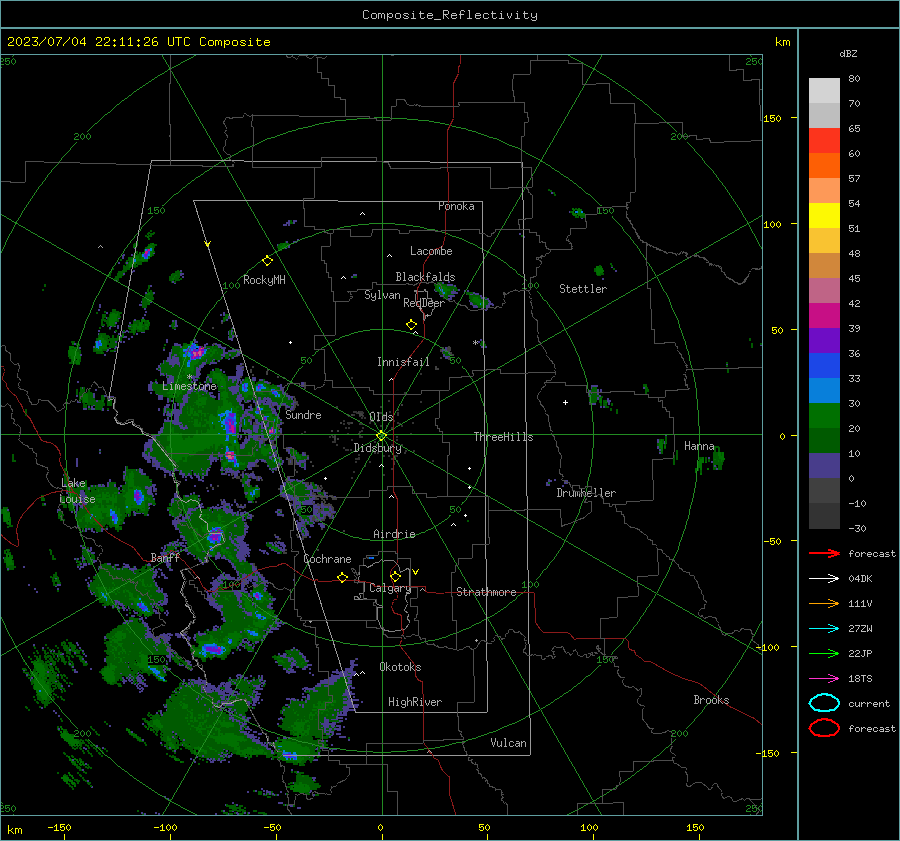This screenshot has height=841, width=900.
Task: Click the 20 dBZ green swatch
Action: point(824,415)
